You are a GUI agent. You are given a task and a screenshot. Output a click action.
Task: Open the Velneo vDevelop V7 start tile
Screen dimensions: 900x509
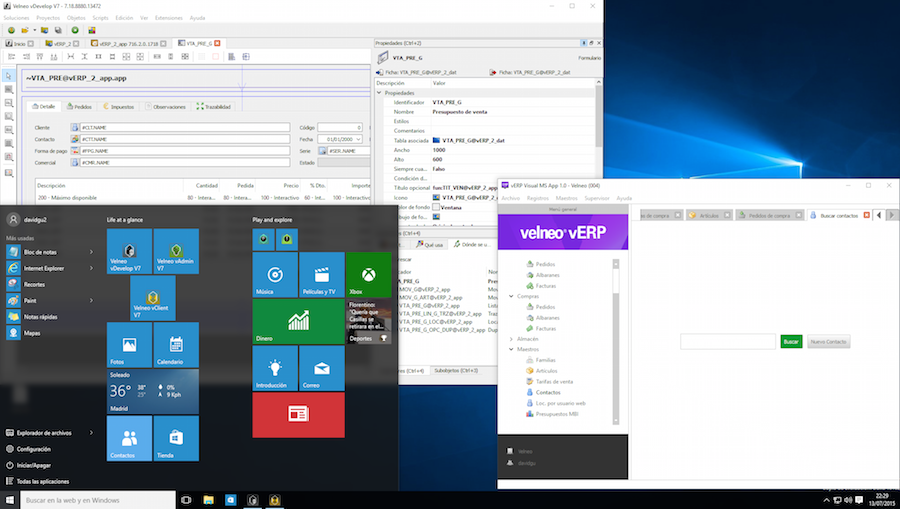tap(129, 251)
